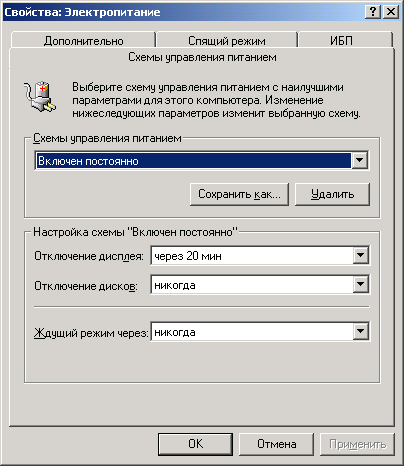Viewport: 404px width, 466px height.
Task: Open the Спящий режим tab
Action: [x=227, y=40]
